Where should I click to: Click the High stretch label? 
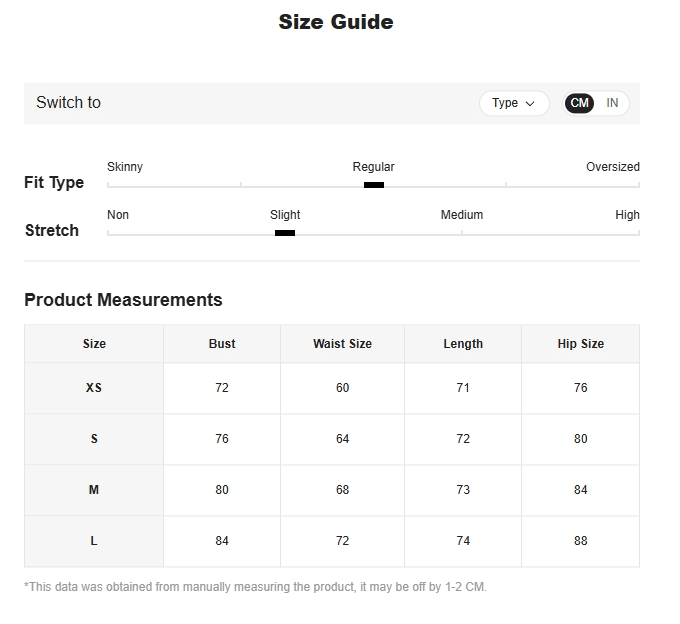click(627, 215)
